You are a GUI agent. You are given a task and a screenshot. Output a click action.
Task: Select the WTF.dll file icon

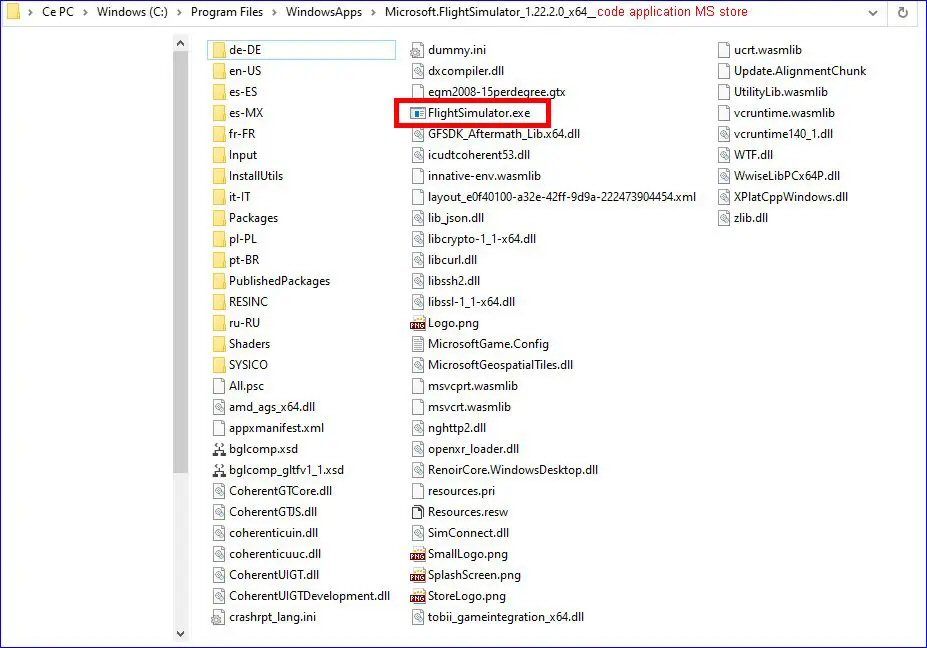point(724,155)
